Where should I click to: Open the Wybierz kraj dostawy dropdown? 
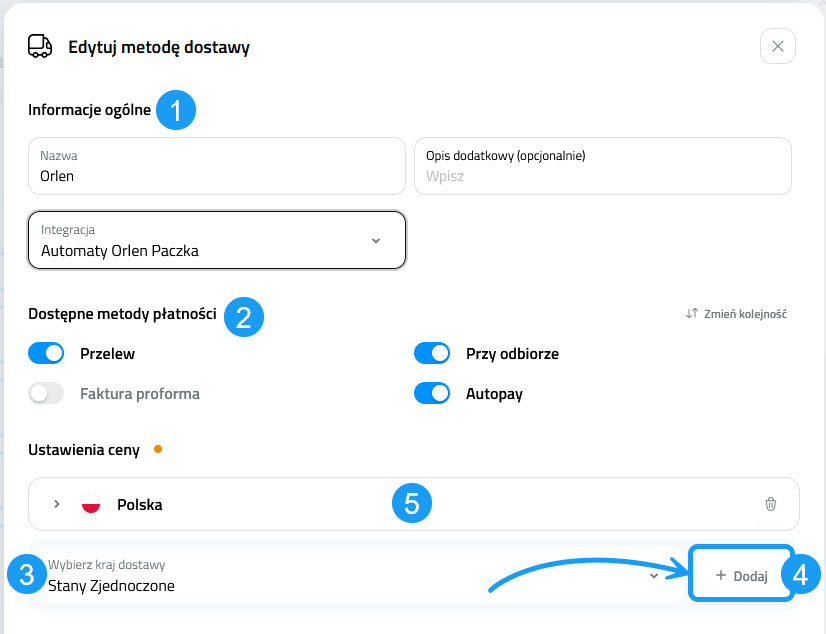pyautogui.click(x=350, y=576)
